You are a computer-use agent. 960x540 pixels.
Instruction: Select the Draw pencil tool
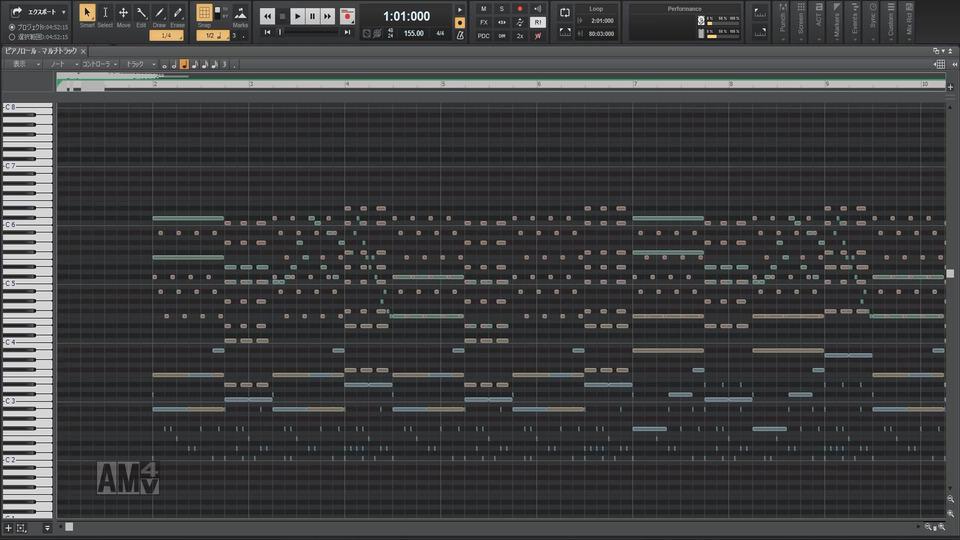pos(159,14)
